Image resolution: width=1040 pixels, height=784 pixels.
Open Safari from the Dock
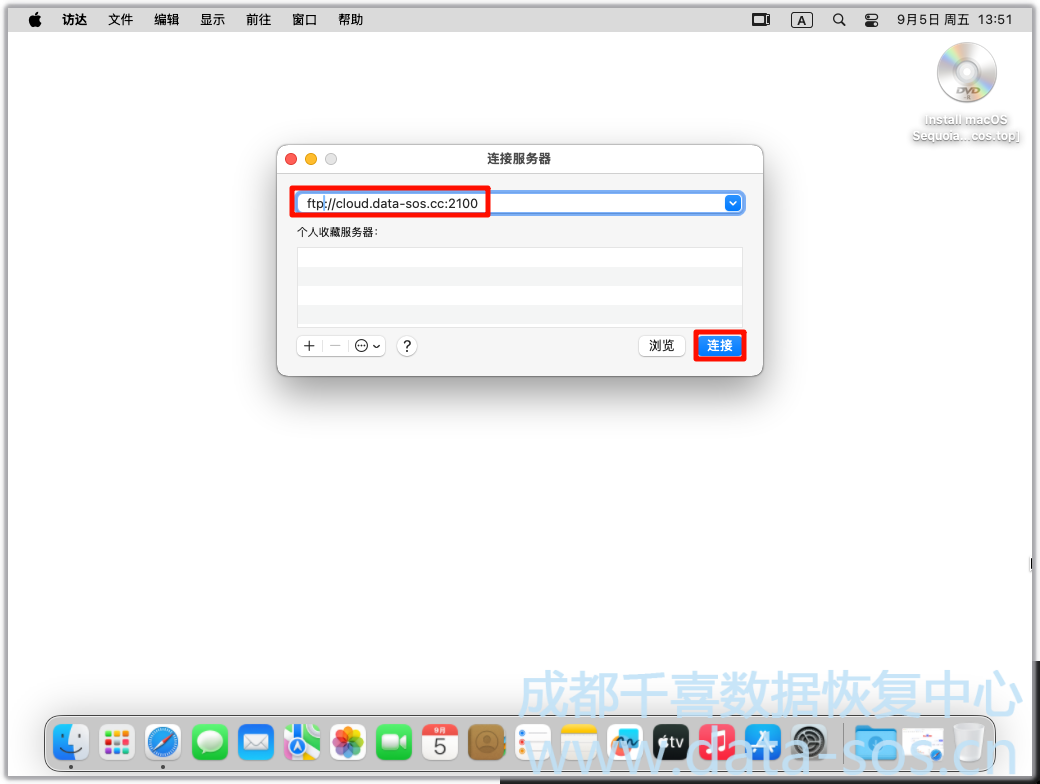(x=163, y=742)
